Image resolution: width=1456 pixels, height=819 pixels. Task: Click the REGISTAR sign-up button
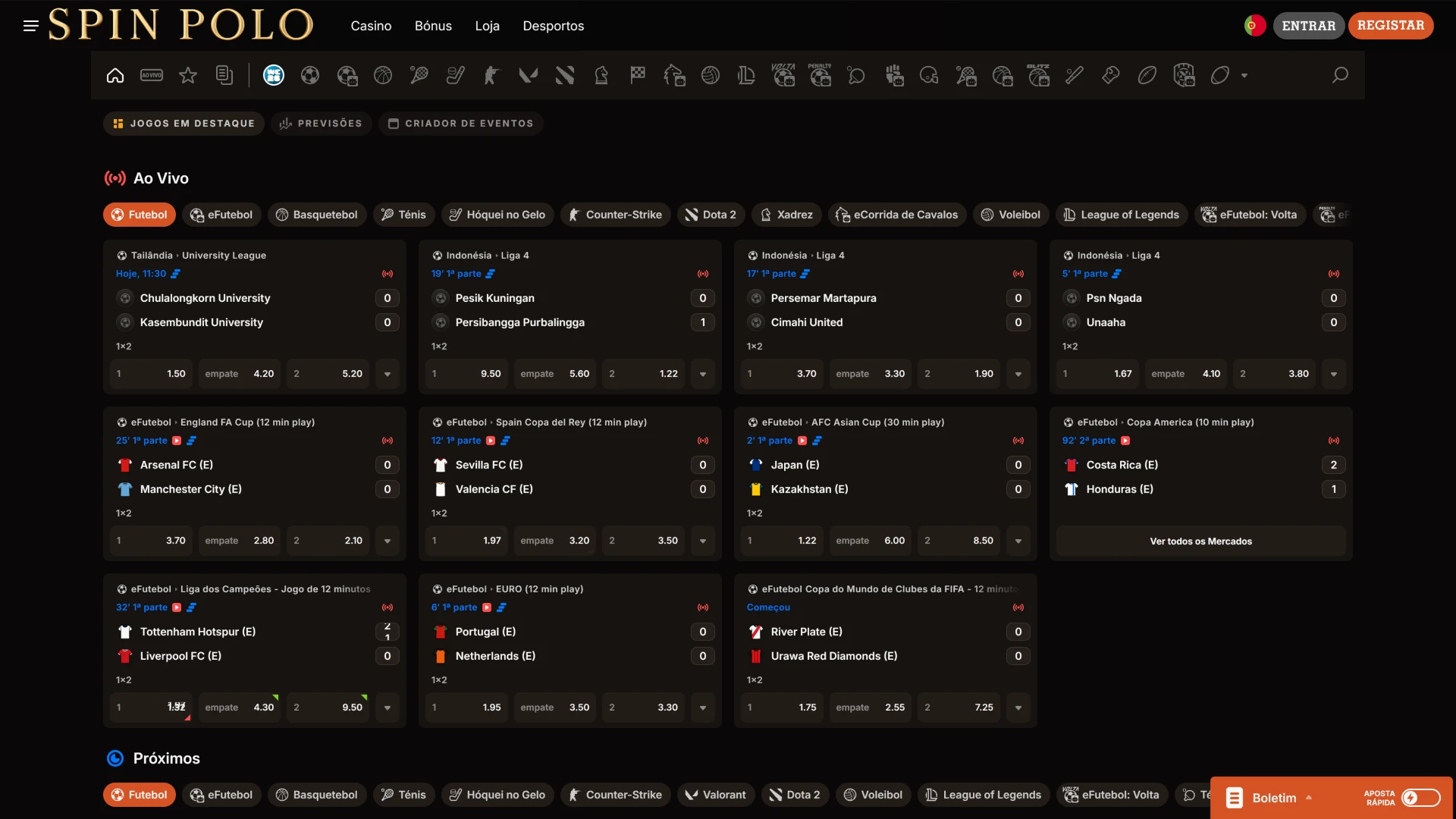point(1391,26)
